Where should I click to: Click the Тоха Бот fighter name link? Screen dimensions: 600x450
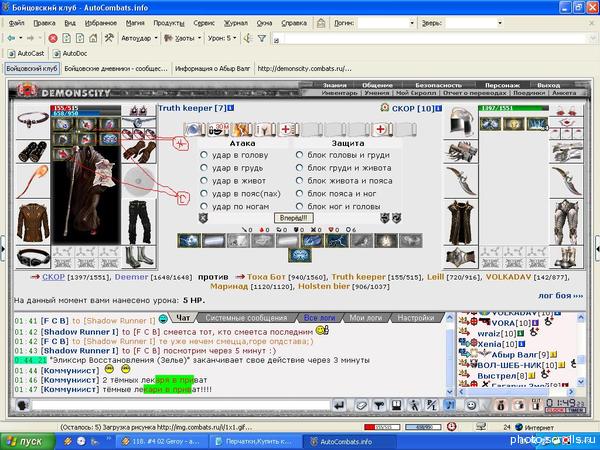tap(266, 277)
